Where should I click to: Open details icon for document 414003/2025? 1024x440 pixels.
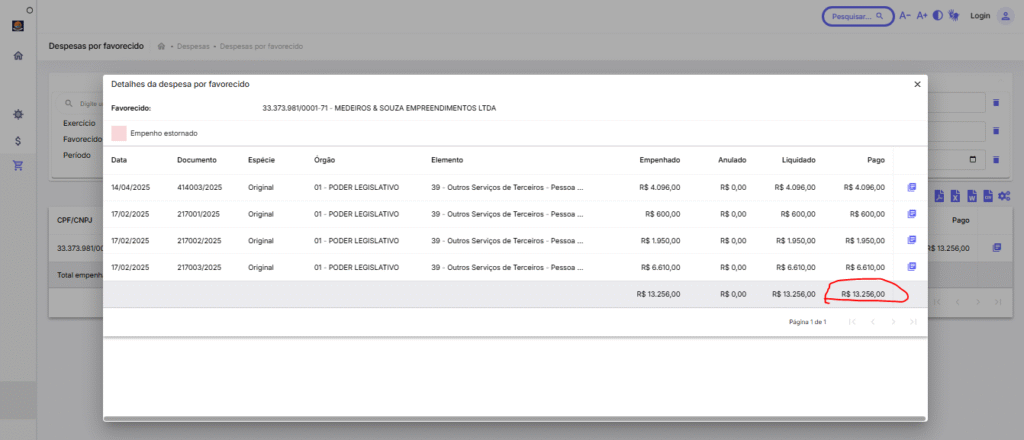point(912,187)
